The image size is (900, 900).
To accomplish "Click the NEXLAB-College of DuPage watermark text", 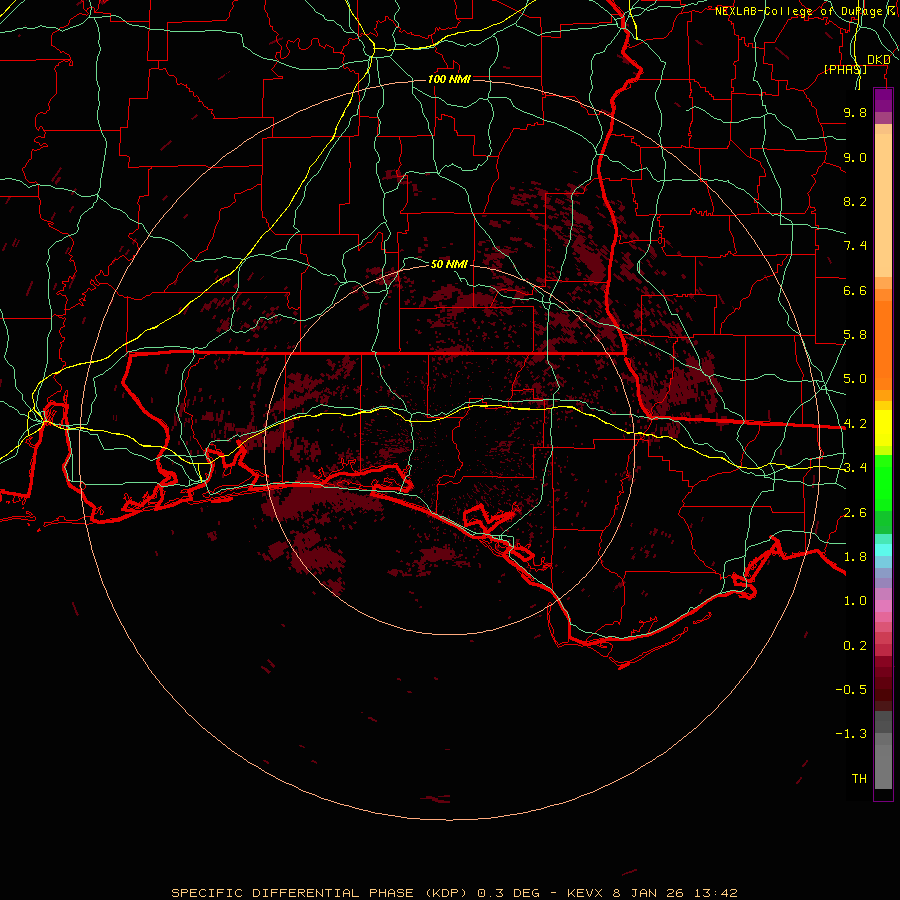I will pyautogui.click(x=802, y=11).
